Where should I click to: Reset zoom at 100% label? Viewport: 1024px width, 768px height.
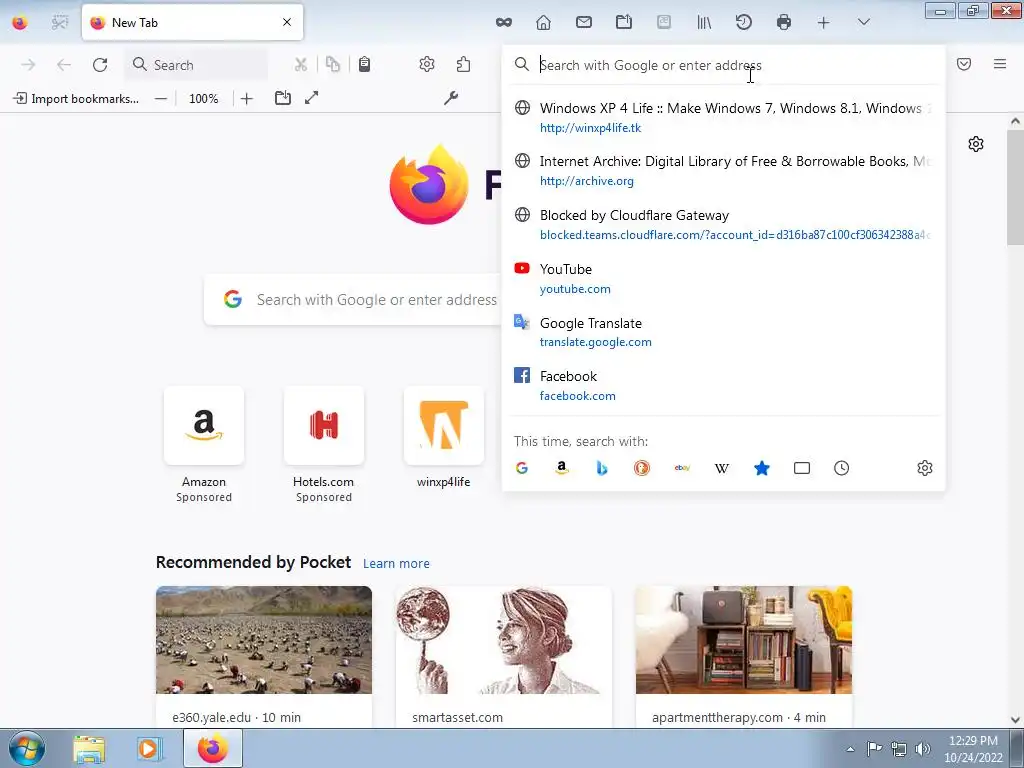click(x=204, y=99)
